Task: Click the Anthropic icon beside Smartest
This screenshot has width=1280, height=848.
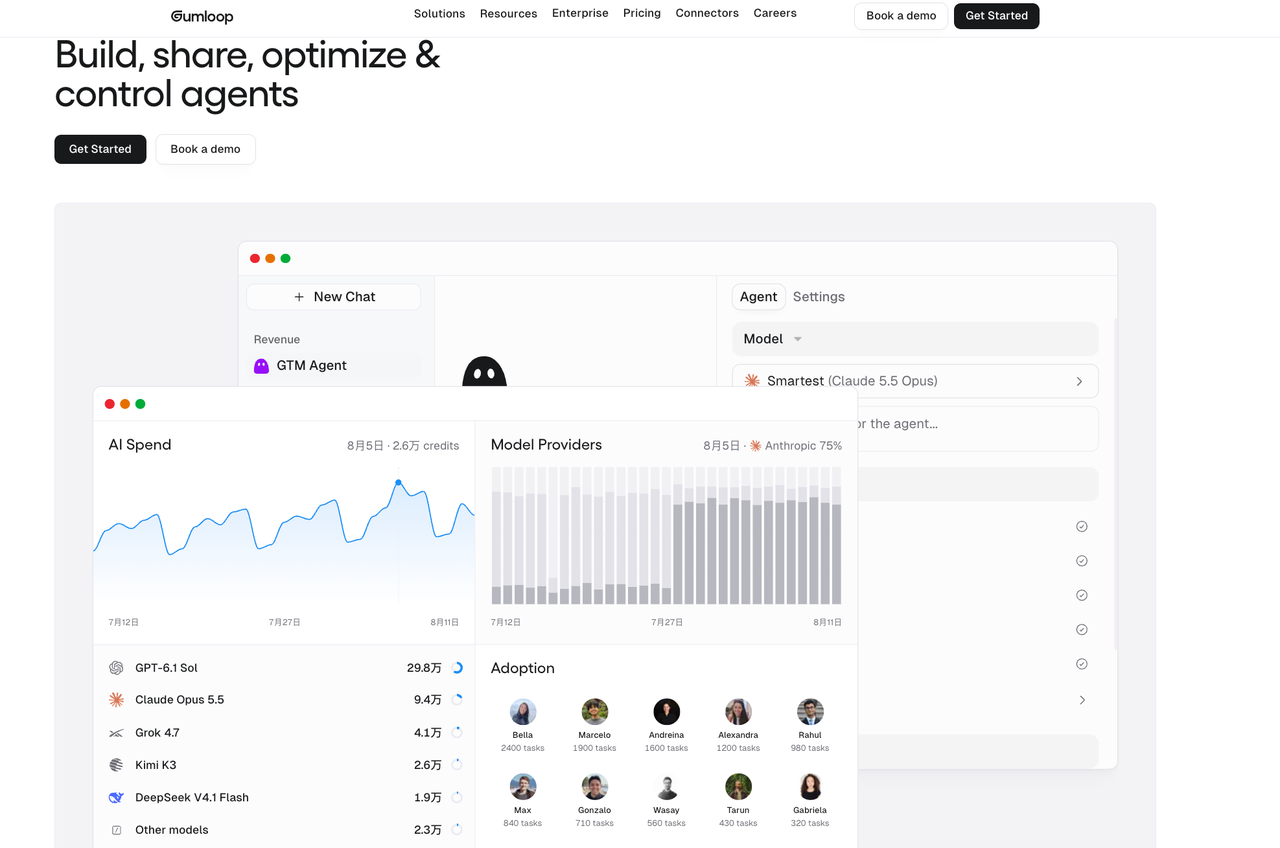Action: [x=752, y=381]
